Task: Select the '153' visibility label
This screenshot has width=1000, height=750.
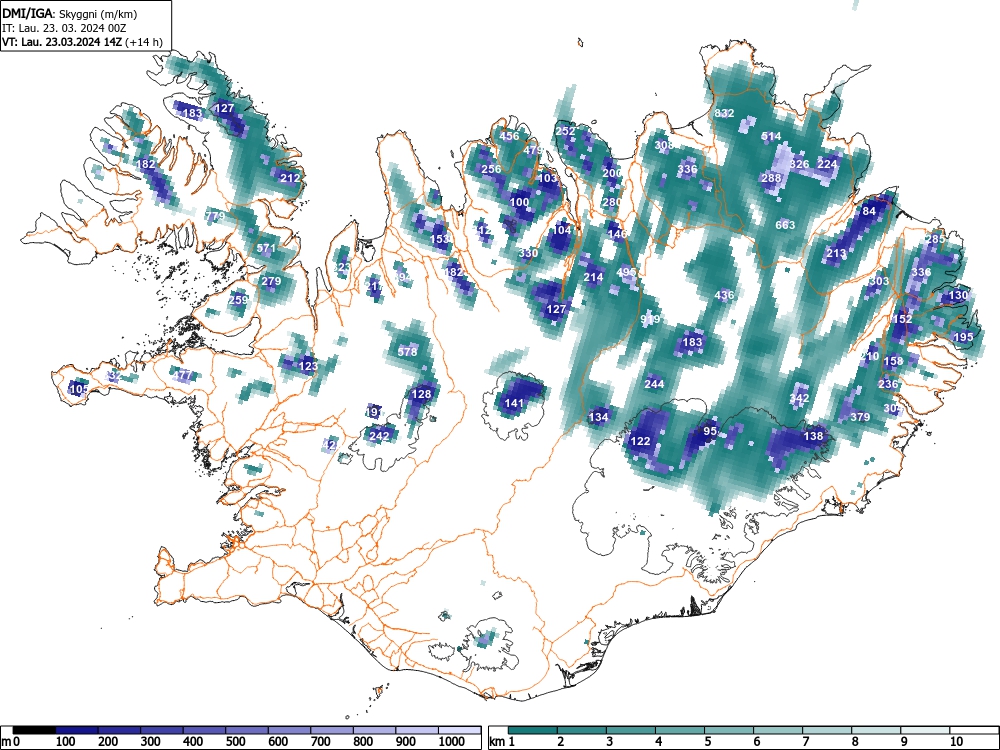Action: 439,239
